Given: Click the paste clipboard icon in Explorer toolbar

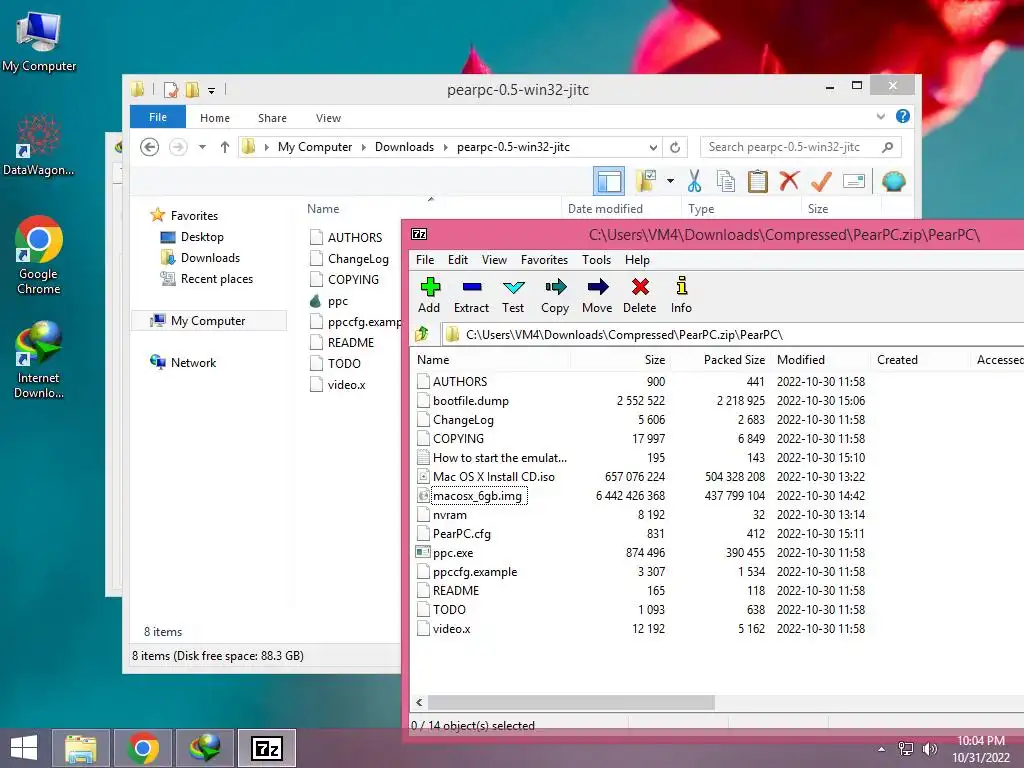Looking at the screenshot, I should tap(758, 181).
